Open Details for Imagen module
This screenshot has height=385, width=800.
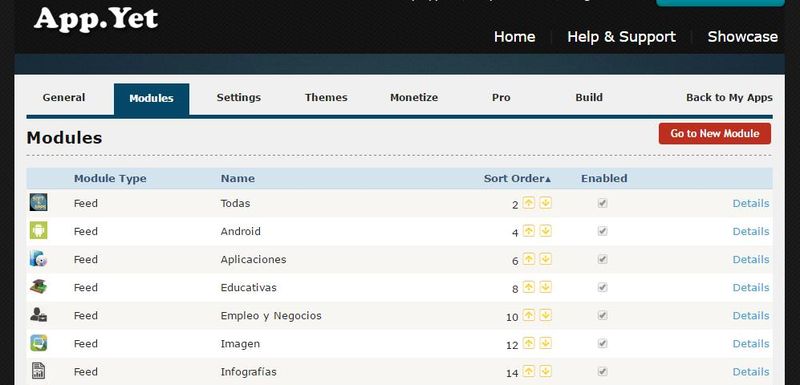click(x=751, y=343)
